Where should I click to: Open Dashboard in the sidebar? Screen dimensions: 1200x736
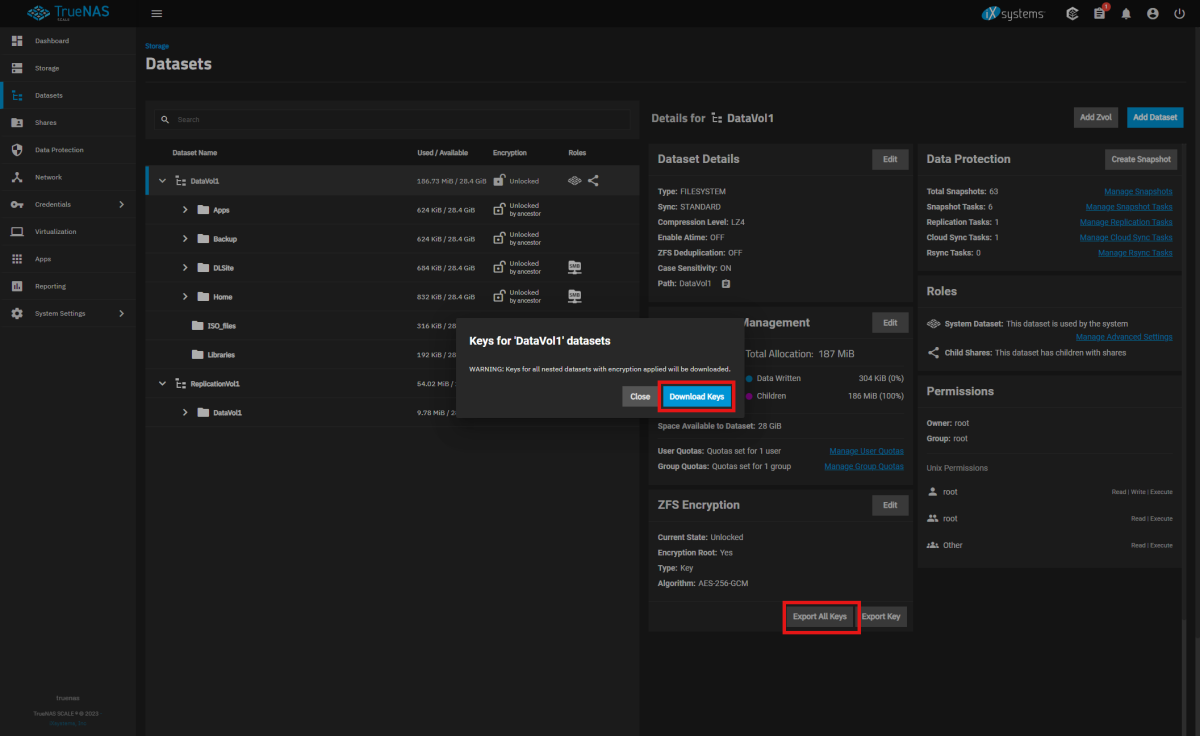click(x=68, y=41)
